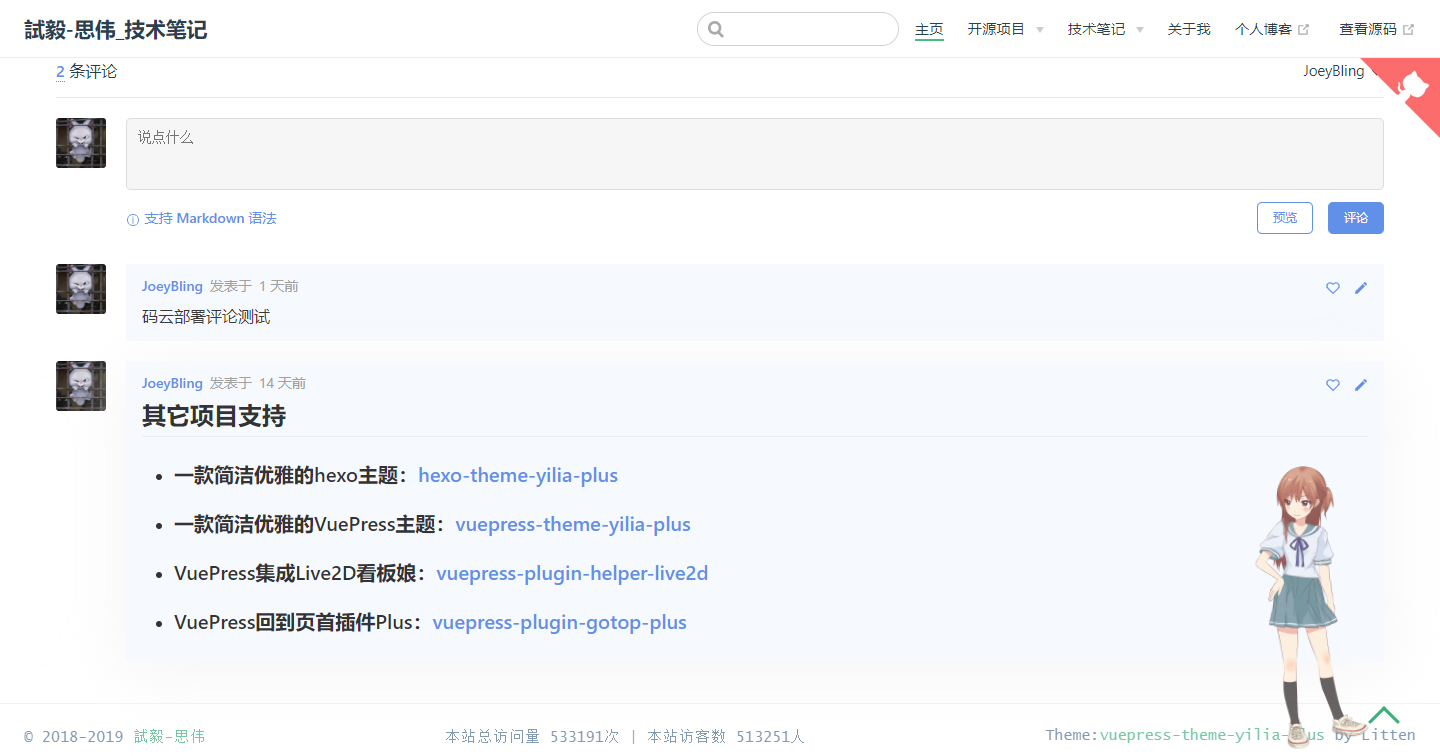This screenshot has width=1440, height=756.
Task: Like the 其它项目支持 comment with the heart
Action: point(1332,385)
